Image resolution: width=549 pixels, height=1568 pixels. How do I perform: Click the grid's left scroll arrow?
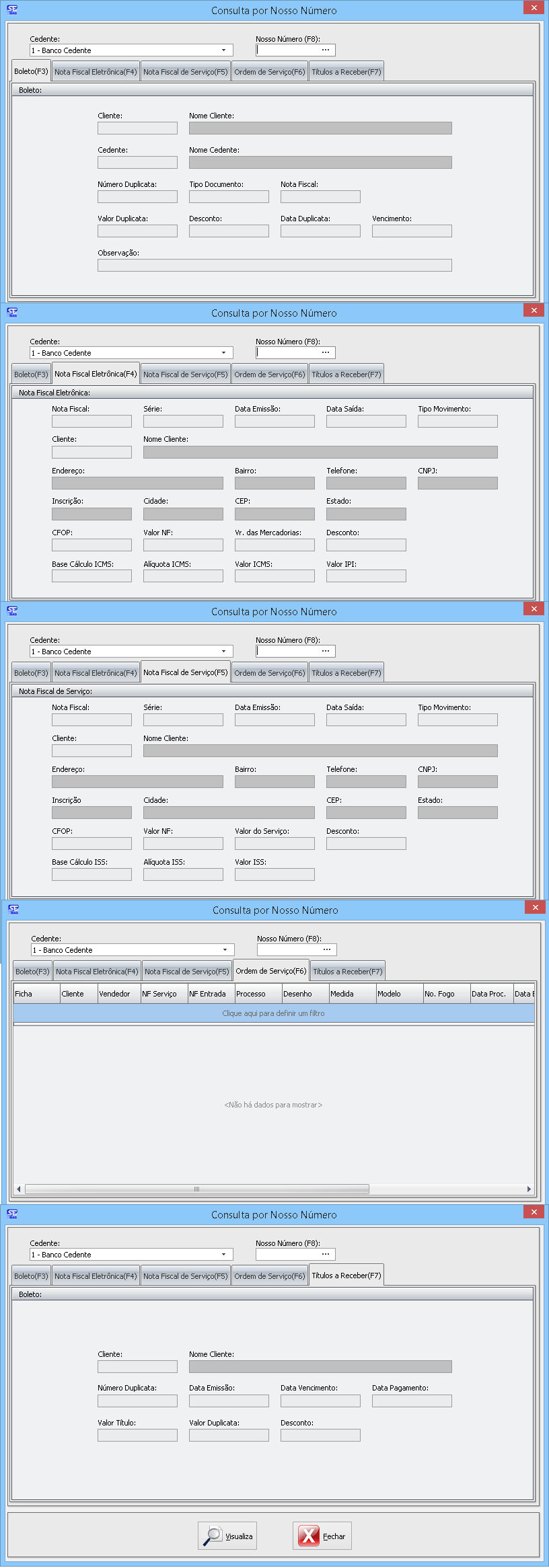(18, 1189)
